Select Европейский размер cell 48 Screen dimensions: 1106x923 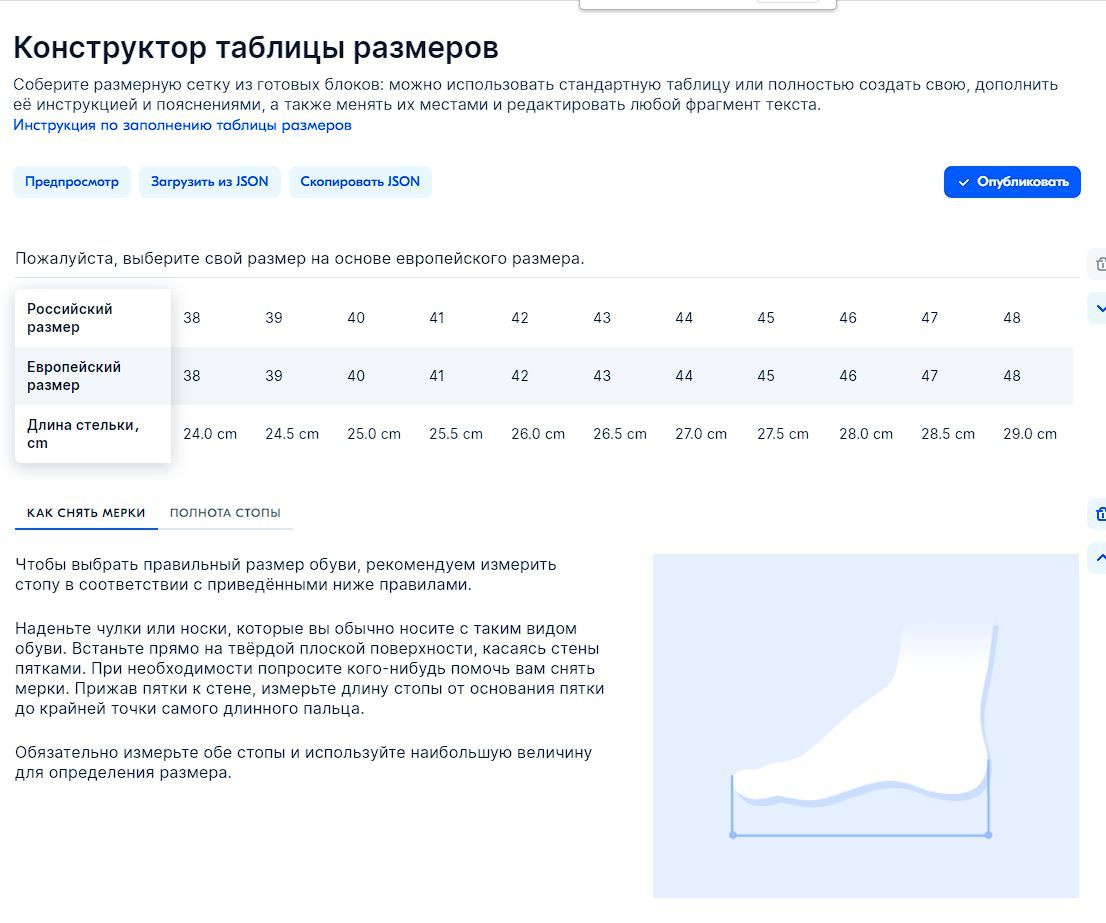point(1012,376)
